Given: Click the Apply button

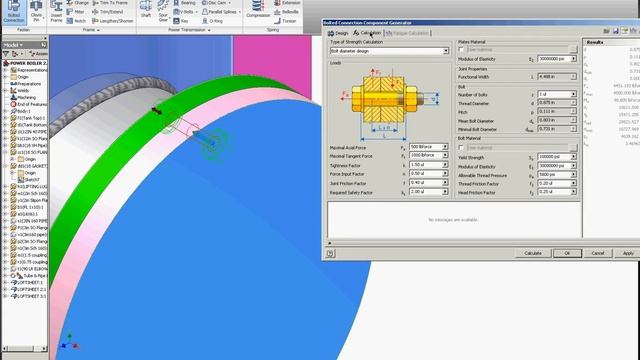Looking at the screenshot, I should click(628, 253).
